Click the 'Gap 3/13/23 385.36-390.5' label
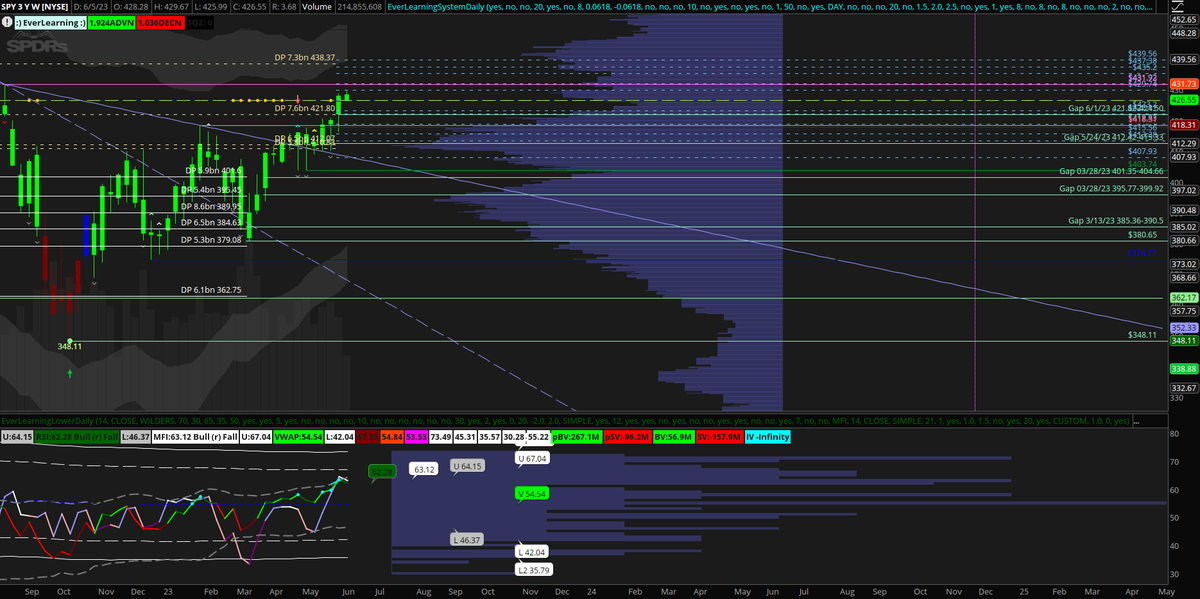This screenshot has width=1200, height=599. click(x=1116, y=220)
